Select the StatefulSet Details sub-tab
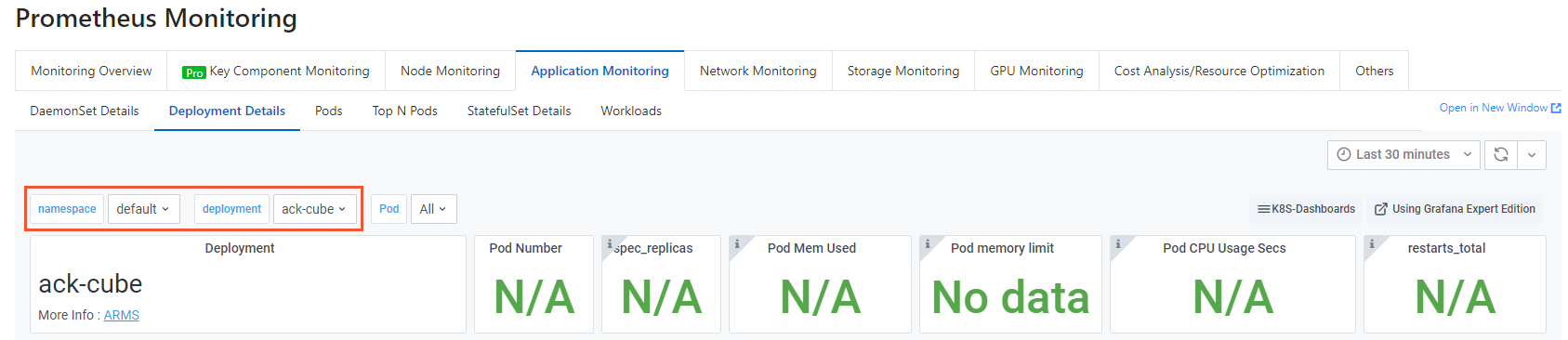The height and width of the screenshot is (340, 1568). pos(519,111)
